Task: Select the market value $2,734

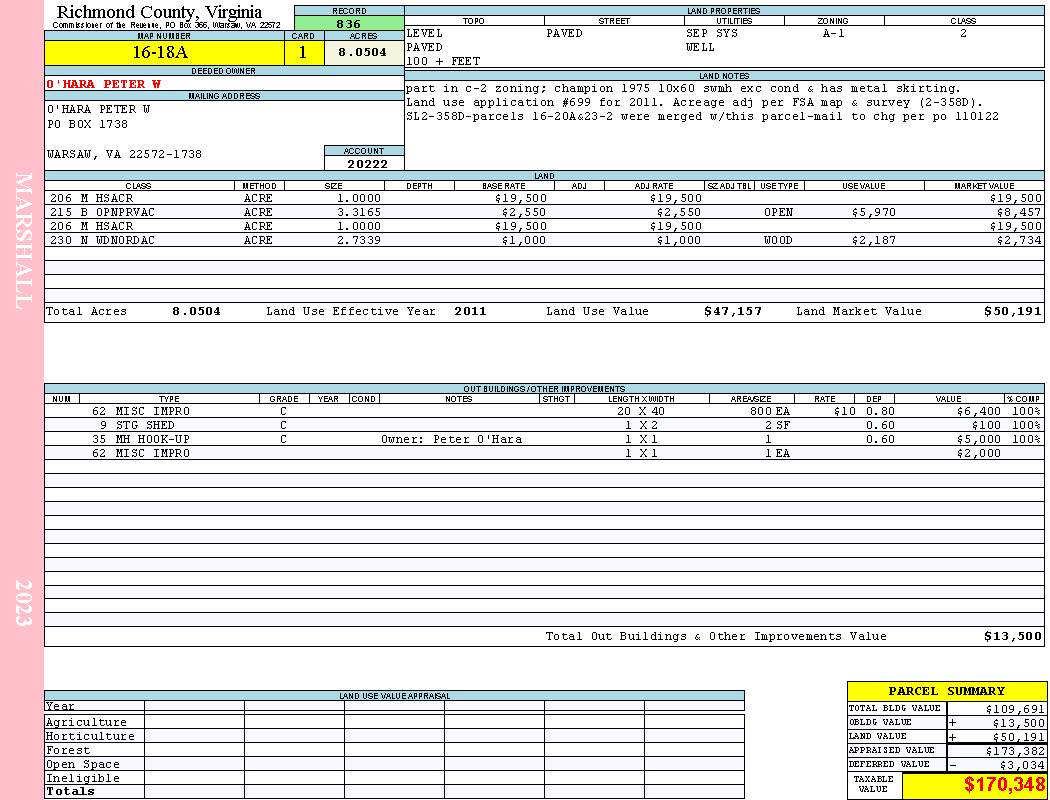Action: tap(1019, 240)
